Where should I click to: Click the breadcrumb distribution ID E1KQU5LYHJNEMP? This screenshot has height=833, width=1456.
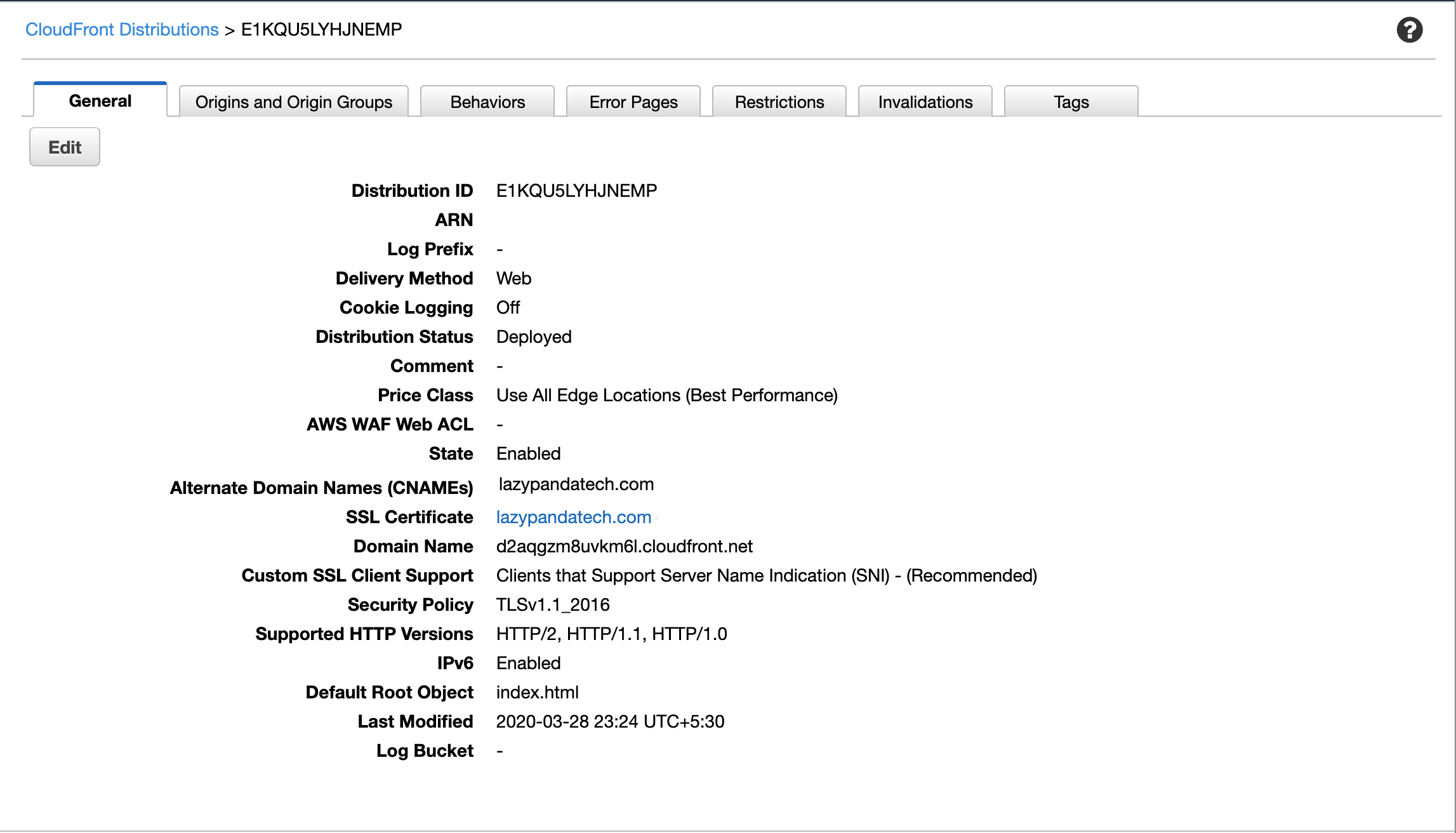[322, 29]
